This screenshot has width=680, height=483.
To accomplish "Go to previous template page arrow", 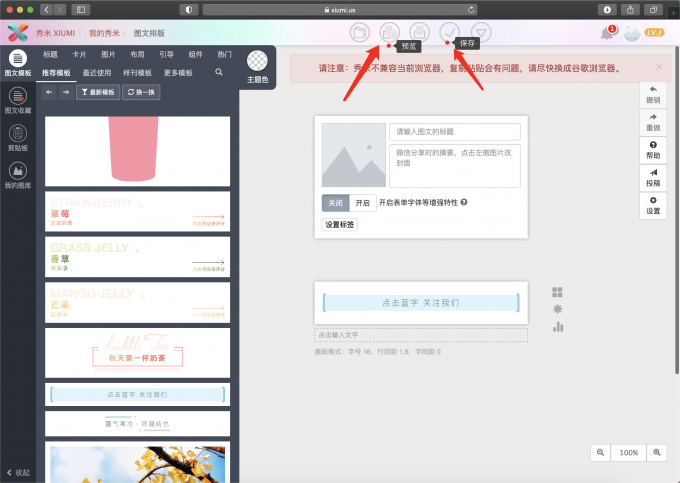I will 49,92.
